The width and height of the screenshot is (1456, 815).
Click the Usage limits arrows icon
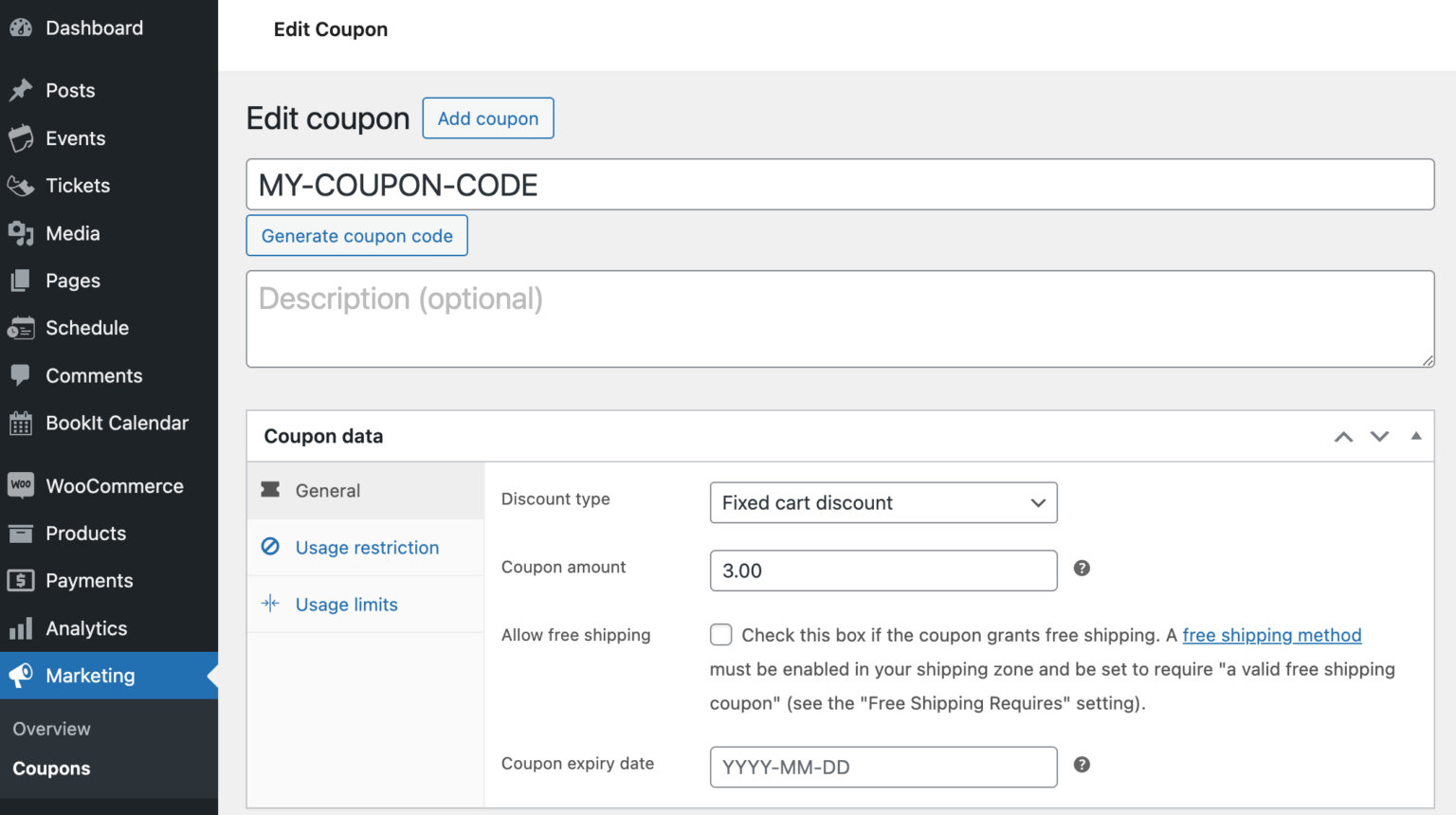coord(270,604)
